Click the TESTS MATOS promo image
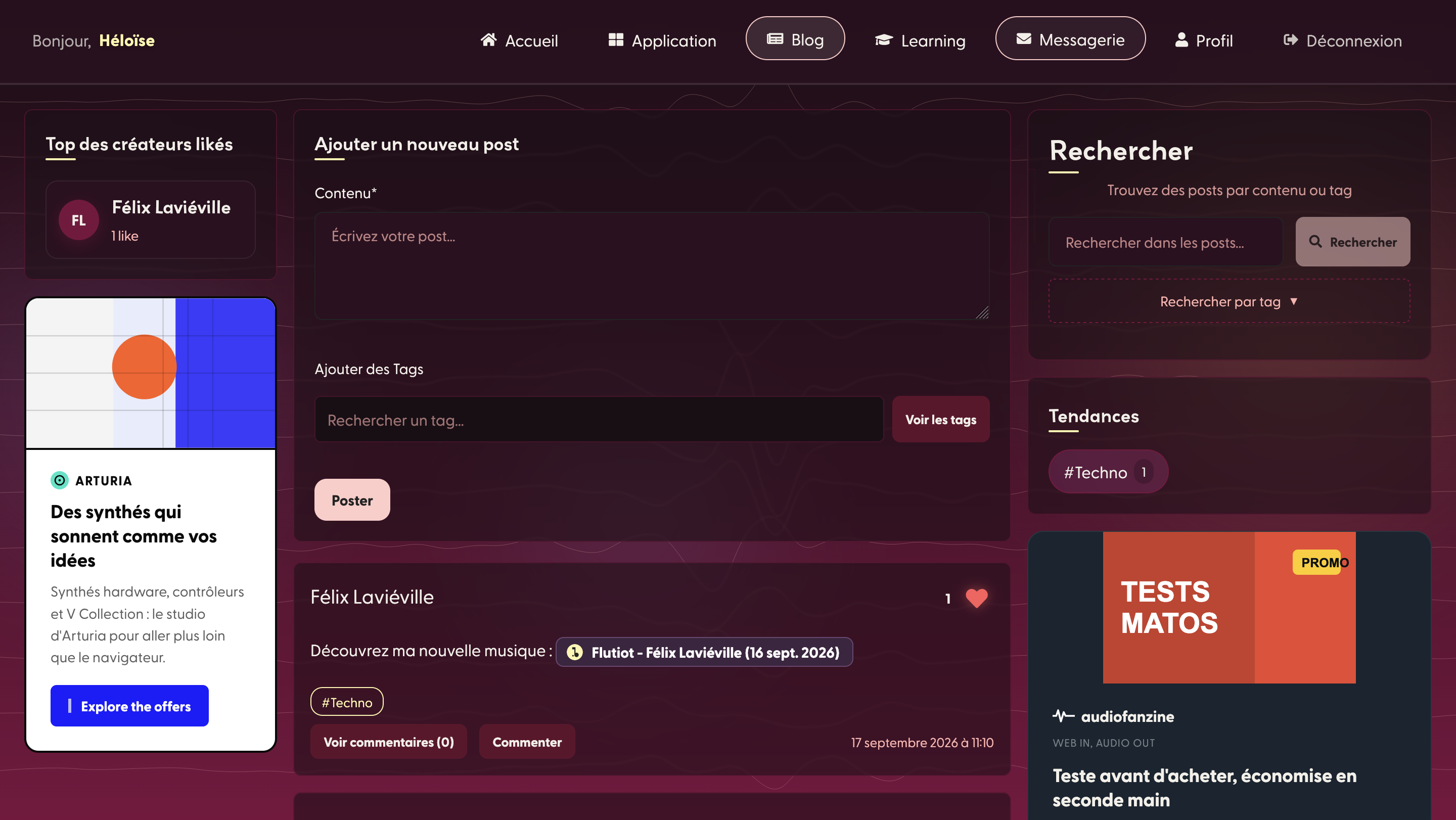The image size is (1456, 820). tap(1229, 608)
